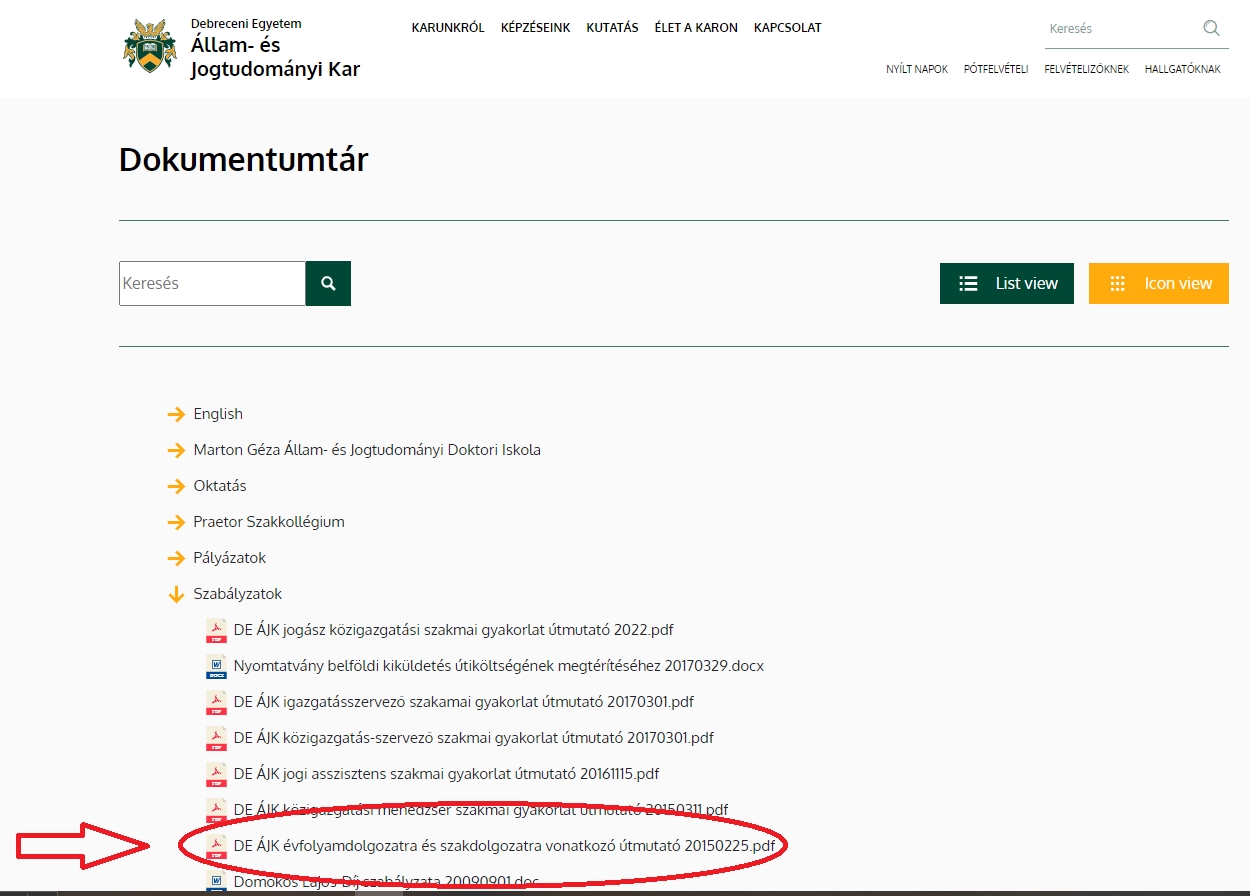This screenshot has height=896, width=1250.
Task: Select the List view icon
Action: point(968,283)
